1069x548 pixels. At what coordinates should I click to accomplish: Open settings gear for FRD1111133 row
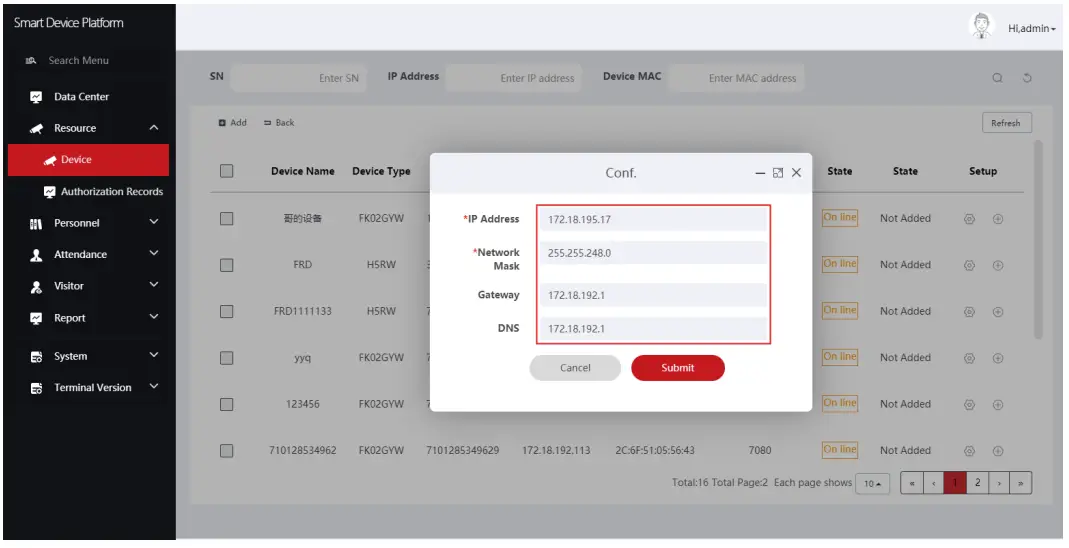[x=969, y=312]
